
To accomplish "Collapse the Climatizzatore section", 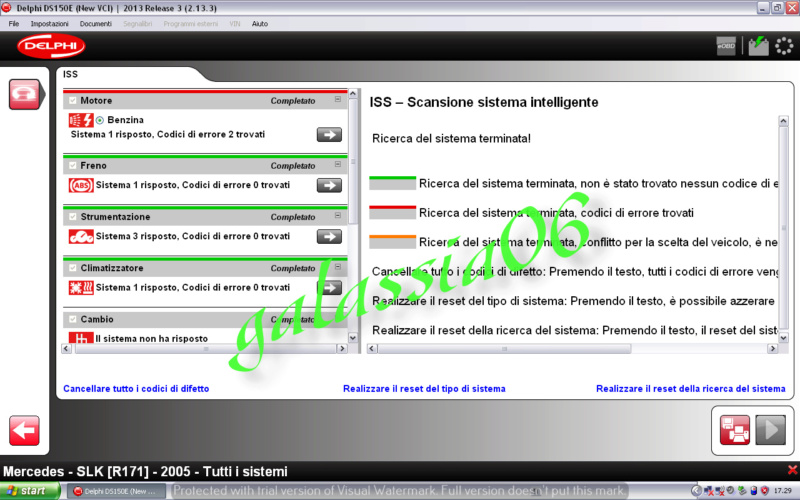I will pos(338,267).
